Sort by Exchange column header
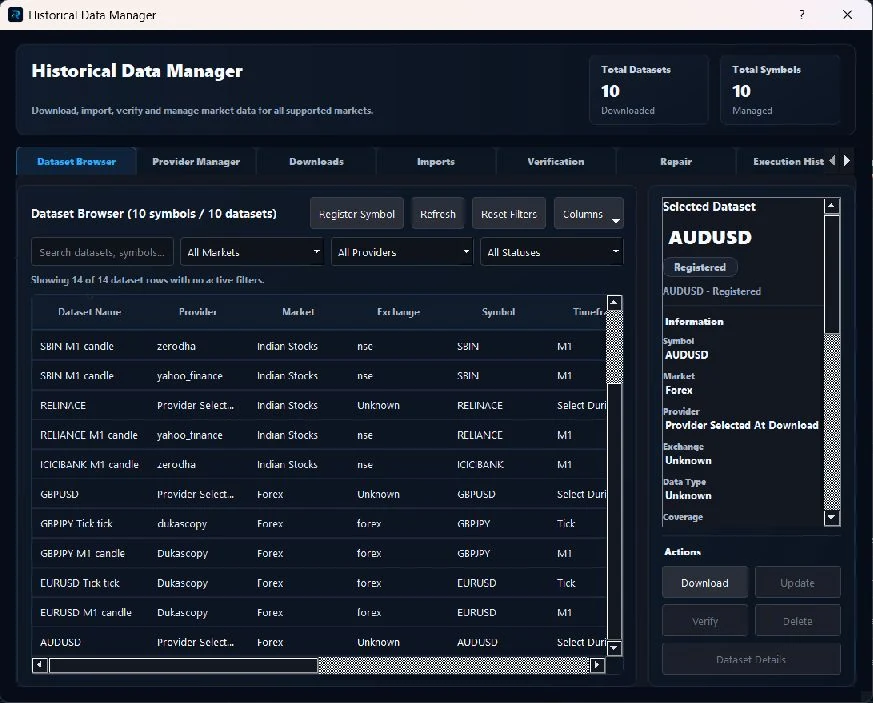The height and width of the screenshot is (703, 873). (398, 312)
